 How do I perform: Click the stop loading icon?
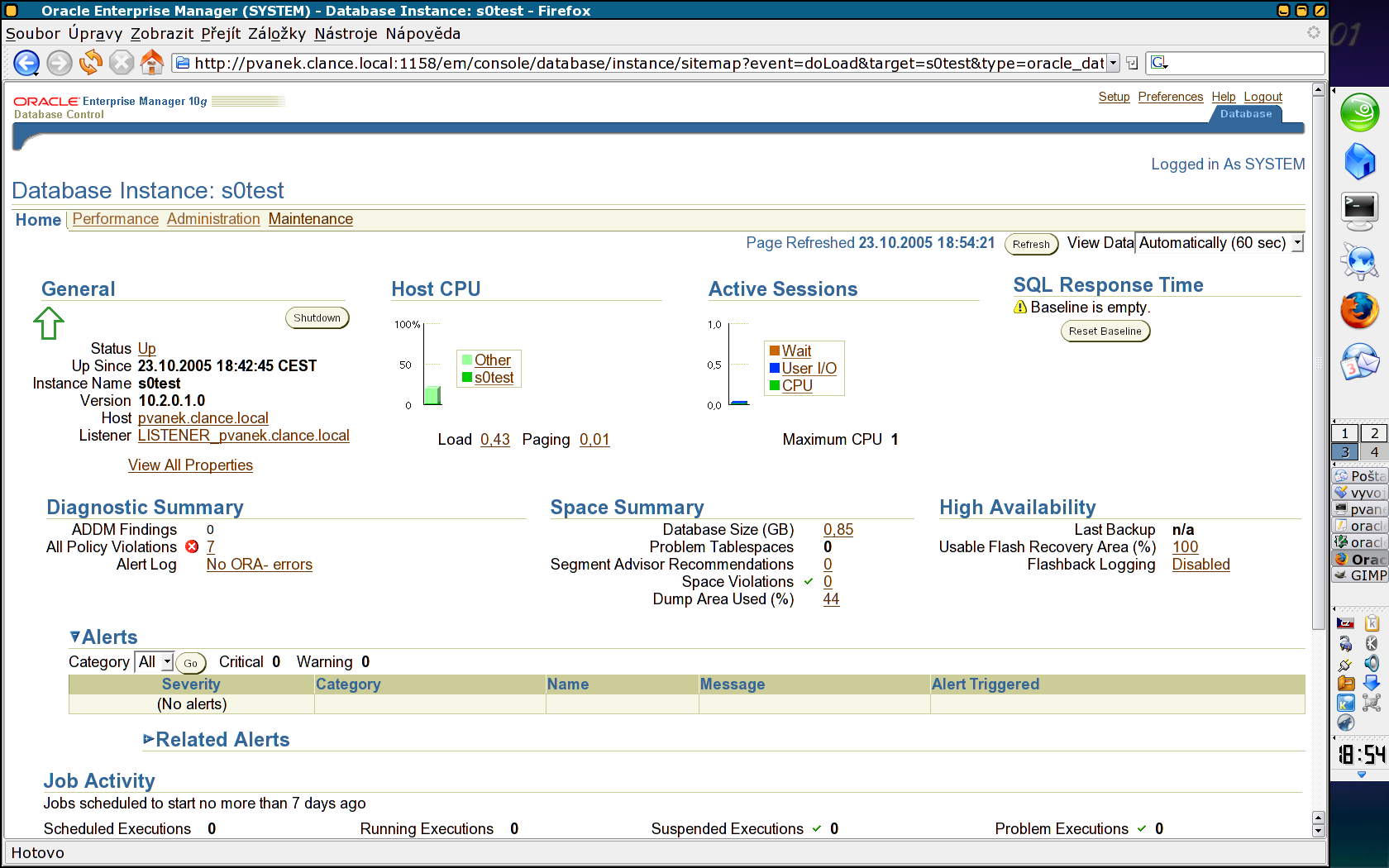point(122,63)
